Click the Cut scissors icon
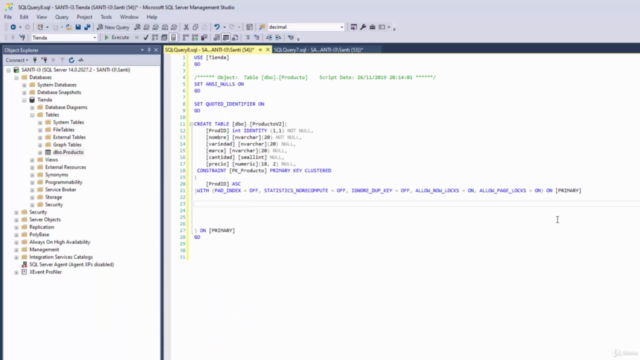The height and width of the screenshot is (360, 640). click(x=186, y=27)
